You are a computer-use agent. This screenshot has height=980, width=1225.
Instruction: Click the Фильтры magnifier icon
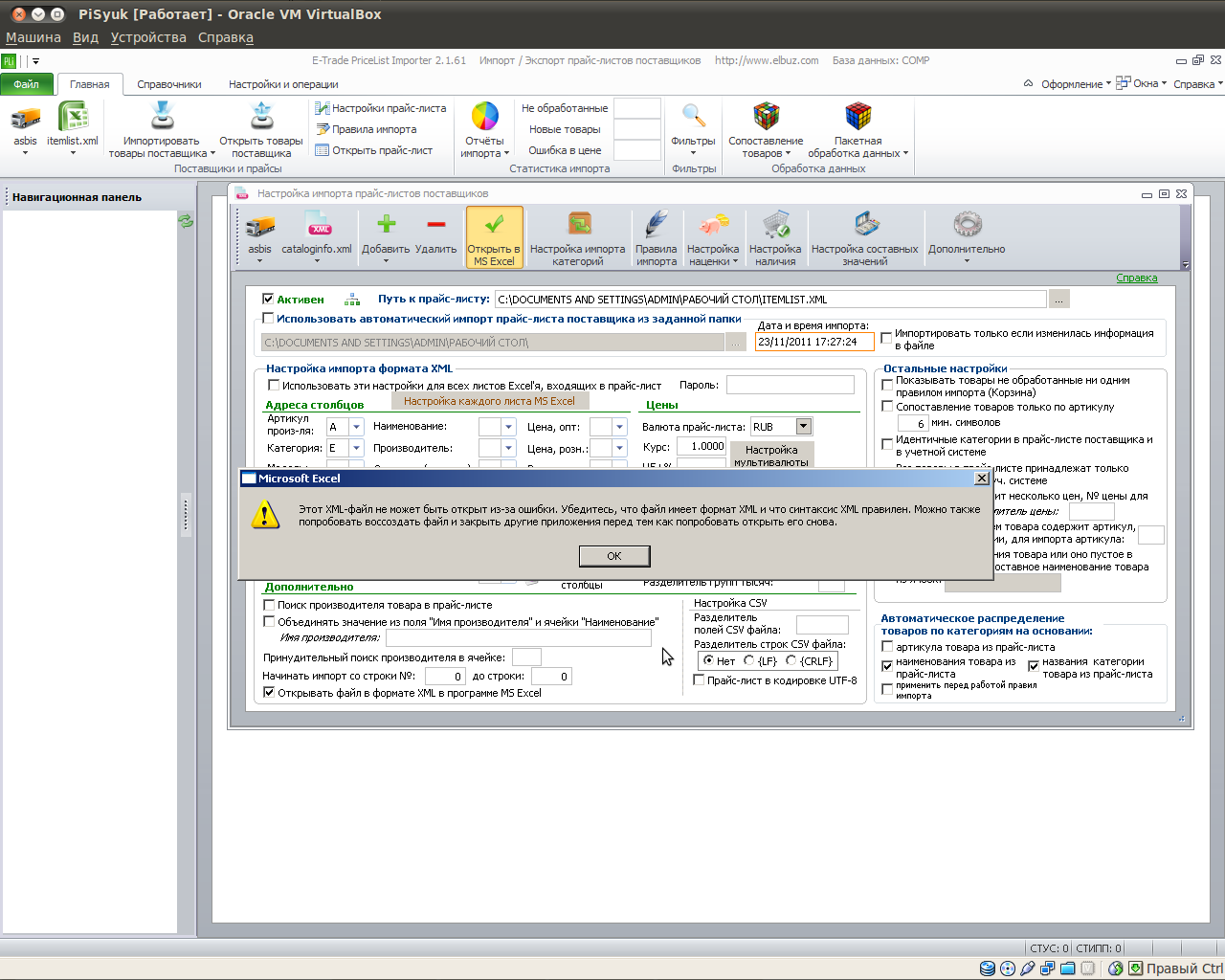694,117
